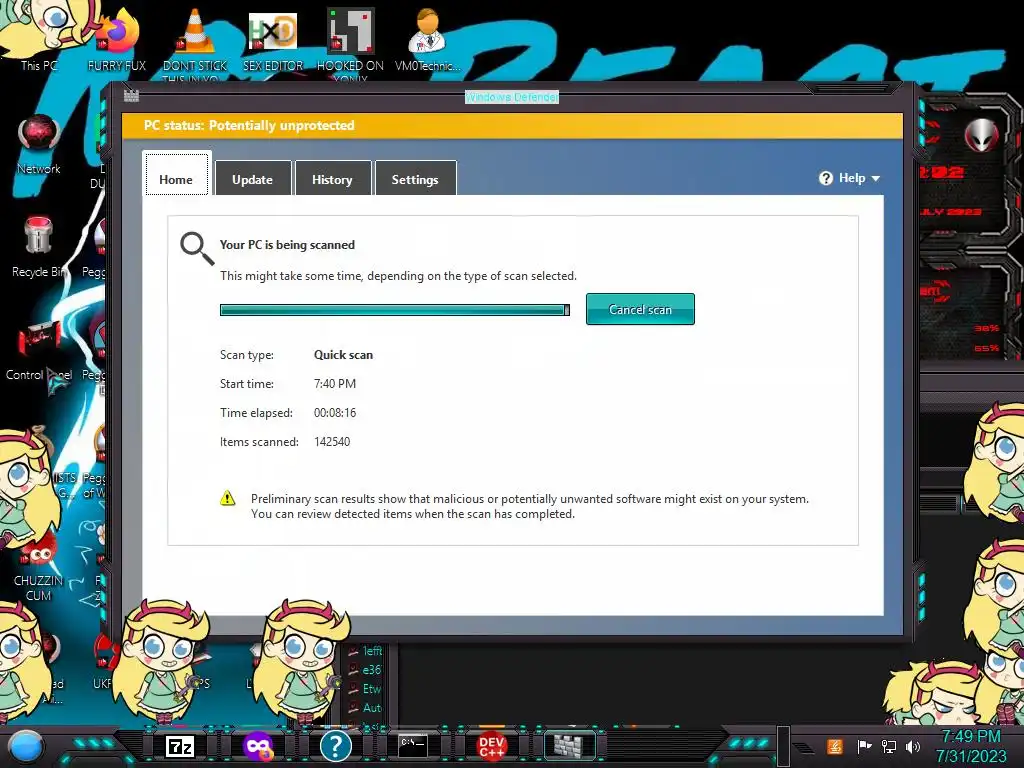1024x768 pixels.
Task: Click the Start orb on the taskbar
Action: click(26, 747)
